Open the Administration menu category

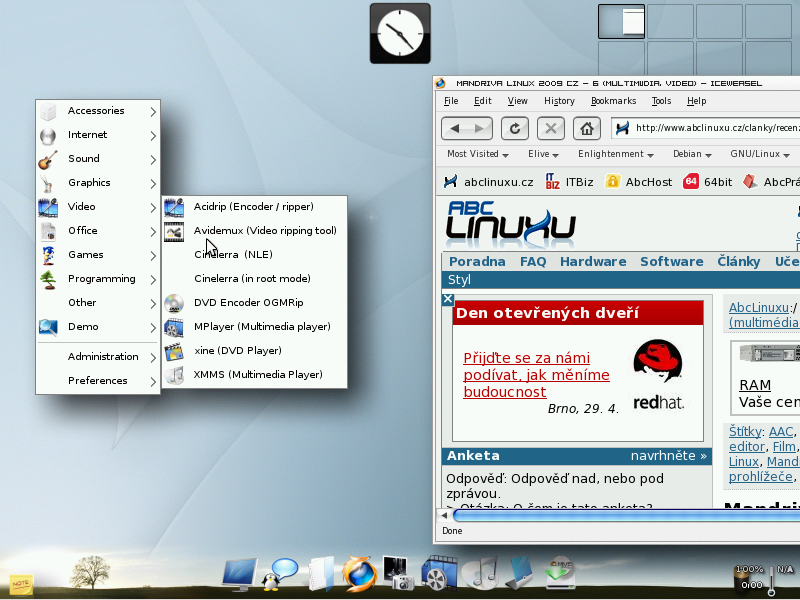tap(98, 357)
